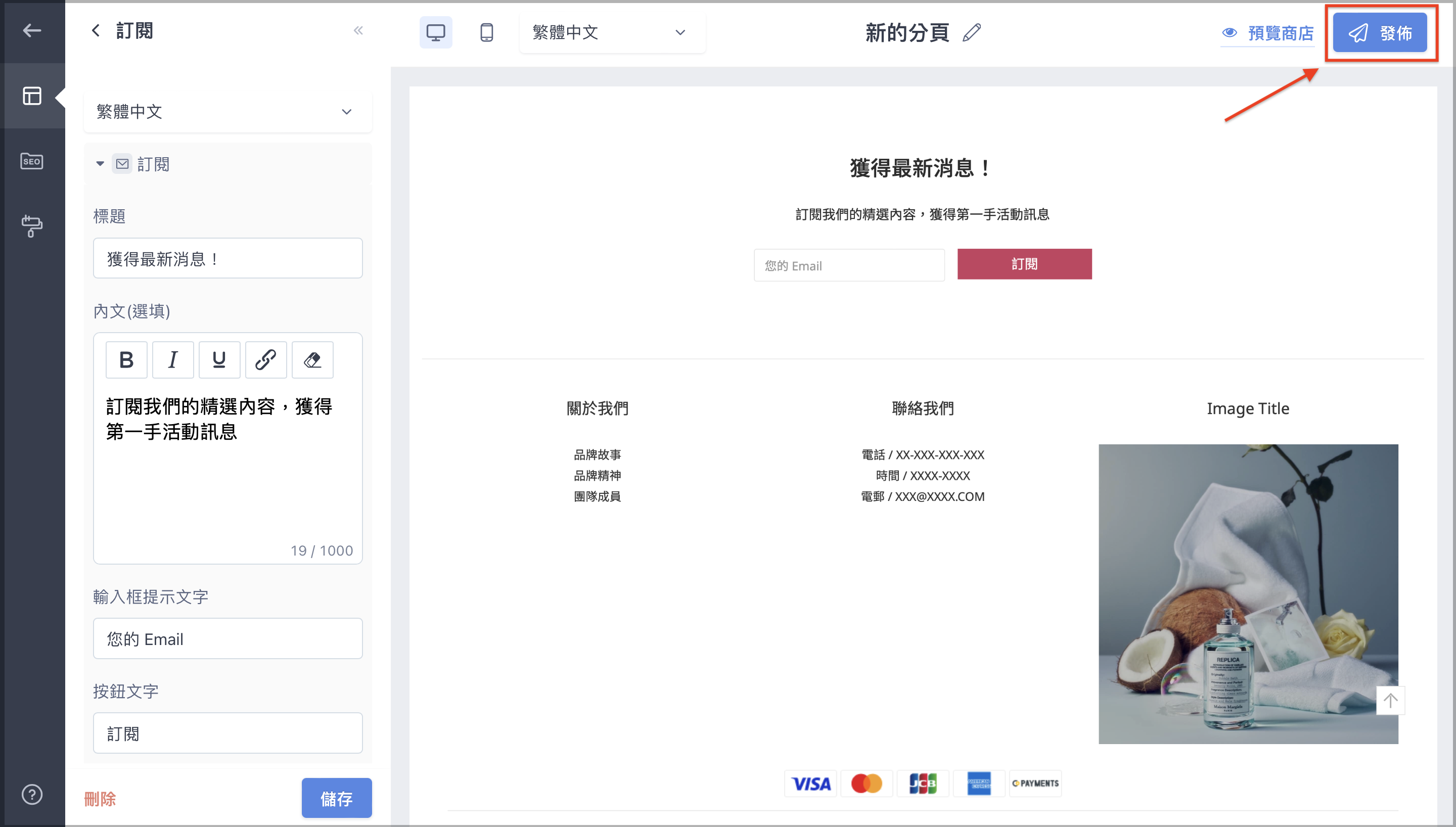Click the subscription description text in preview
1456x827 pixels.
922,215
